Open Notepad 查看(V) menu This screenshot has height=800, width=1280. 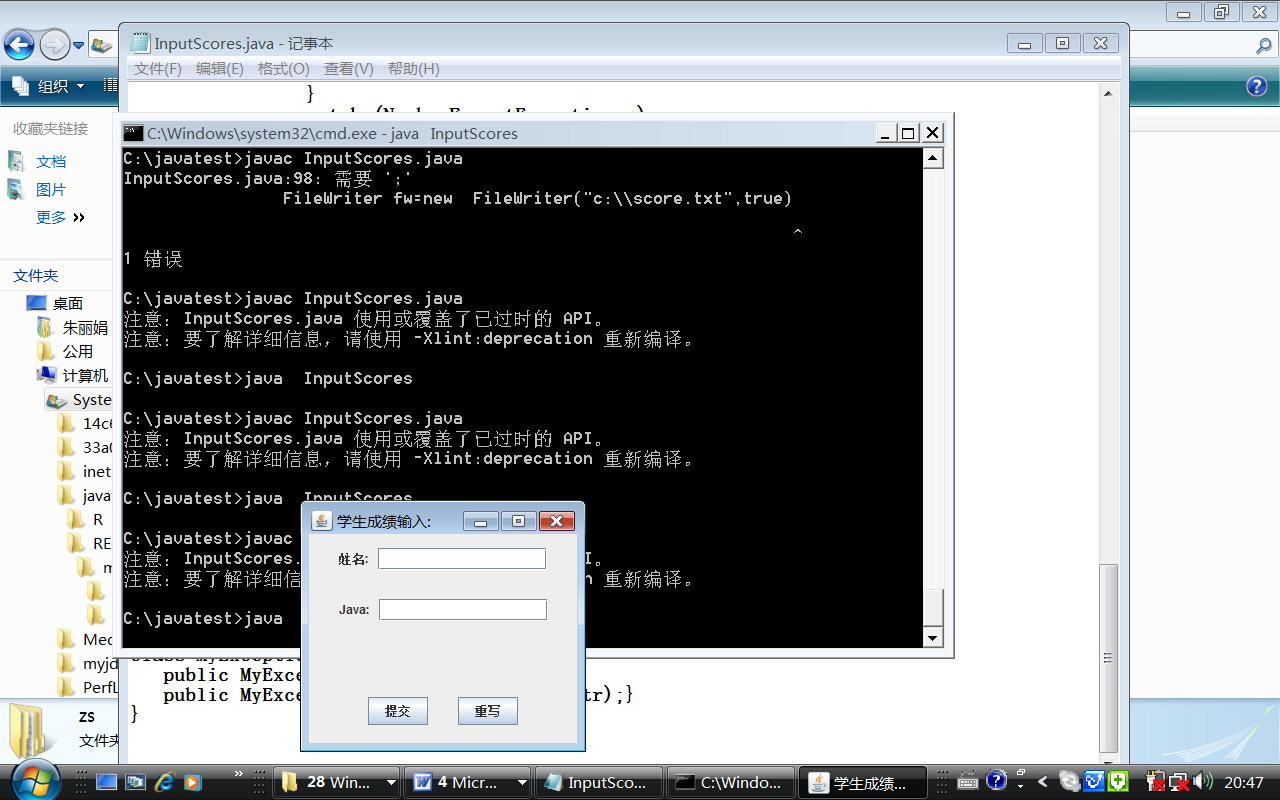[x=348, y=69]
